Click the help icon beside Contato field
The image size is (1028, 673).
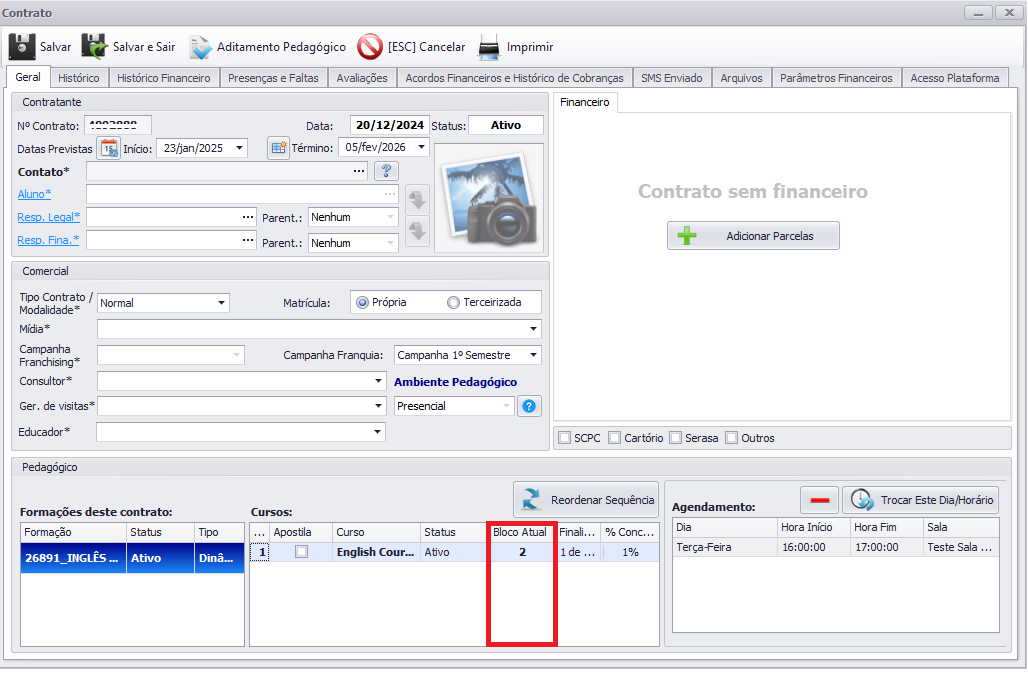pos(386,171)
